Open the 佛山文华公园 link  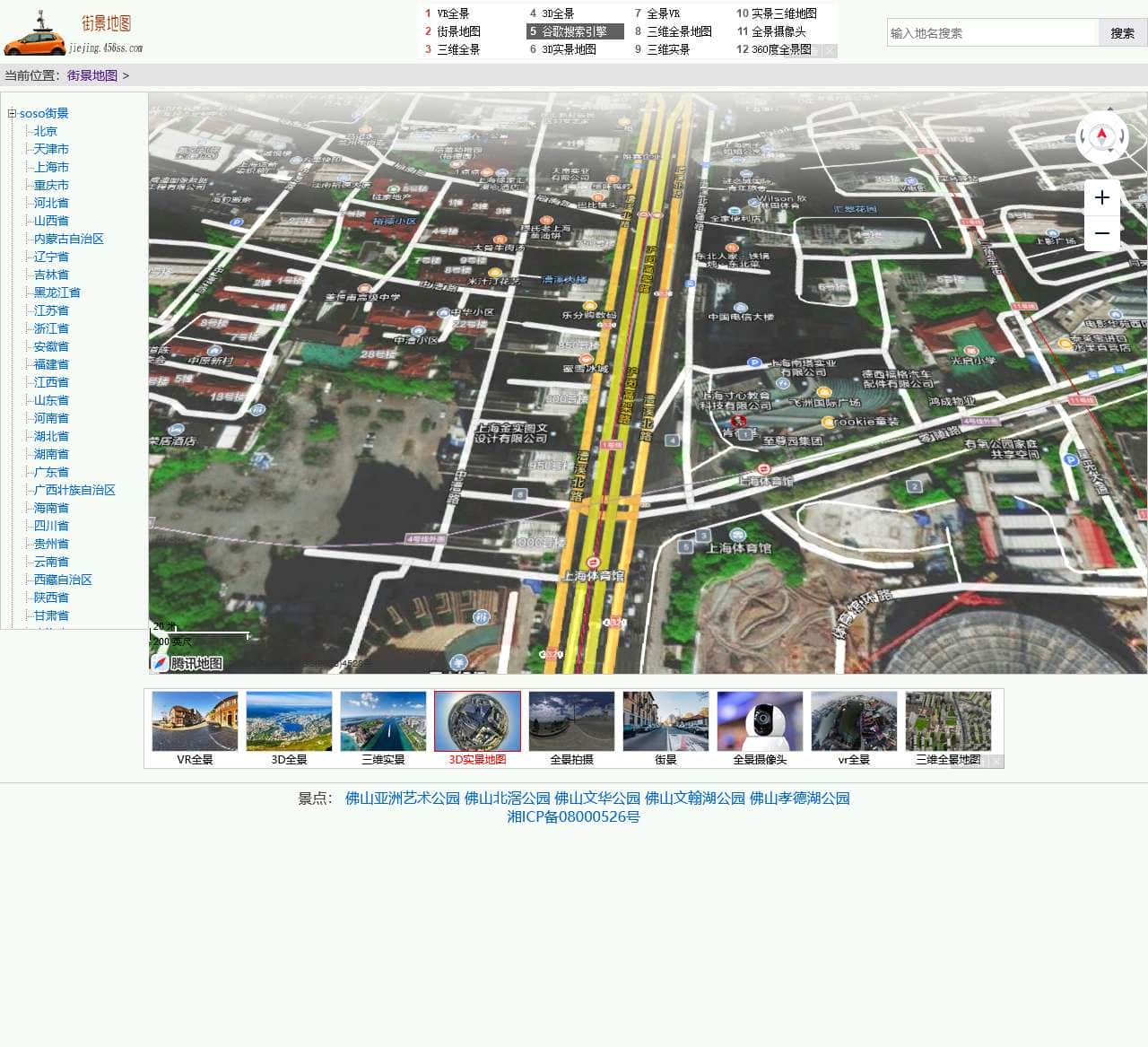[597, 798]
